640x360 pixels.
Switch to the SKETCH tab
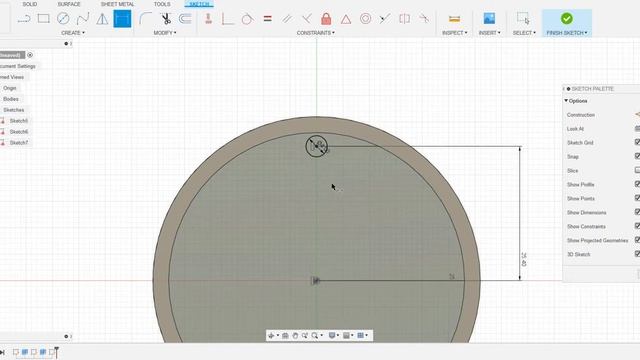click(199, 4)
